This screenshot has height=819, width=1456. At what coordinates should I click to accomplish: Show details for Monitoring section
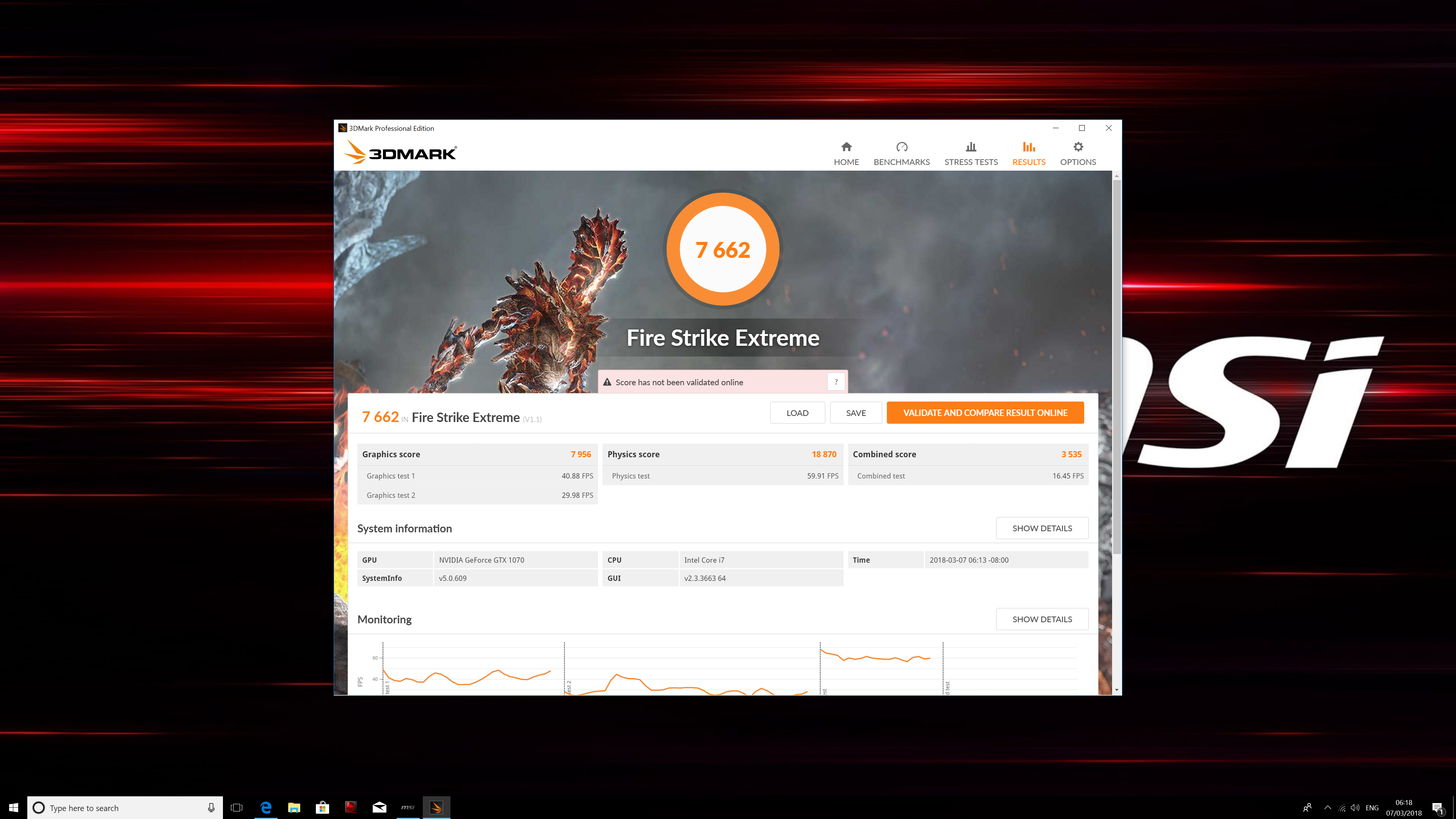[x=1042, y=619]
